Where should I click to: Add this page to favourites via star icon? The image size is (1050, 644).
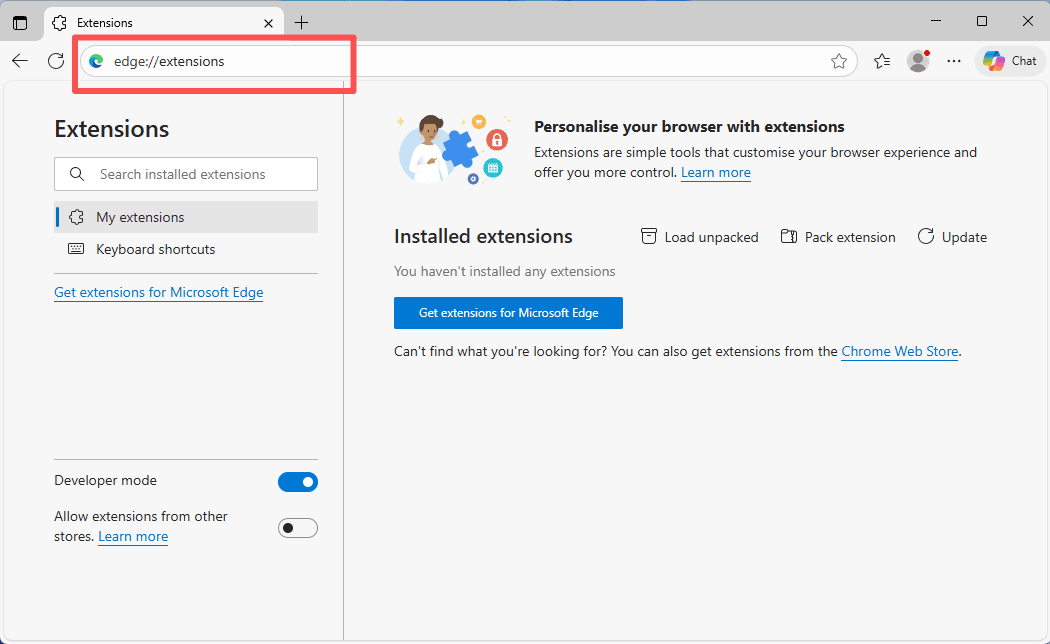839,61
